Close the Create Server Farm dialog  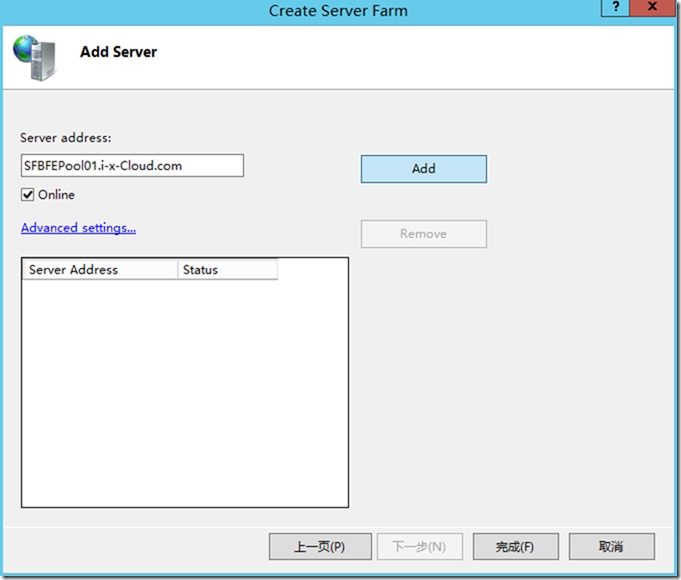[x=652, y=7]
